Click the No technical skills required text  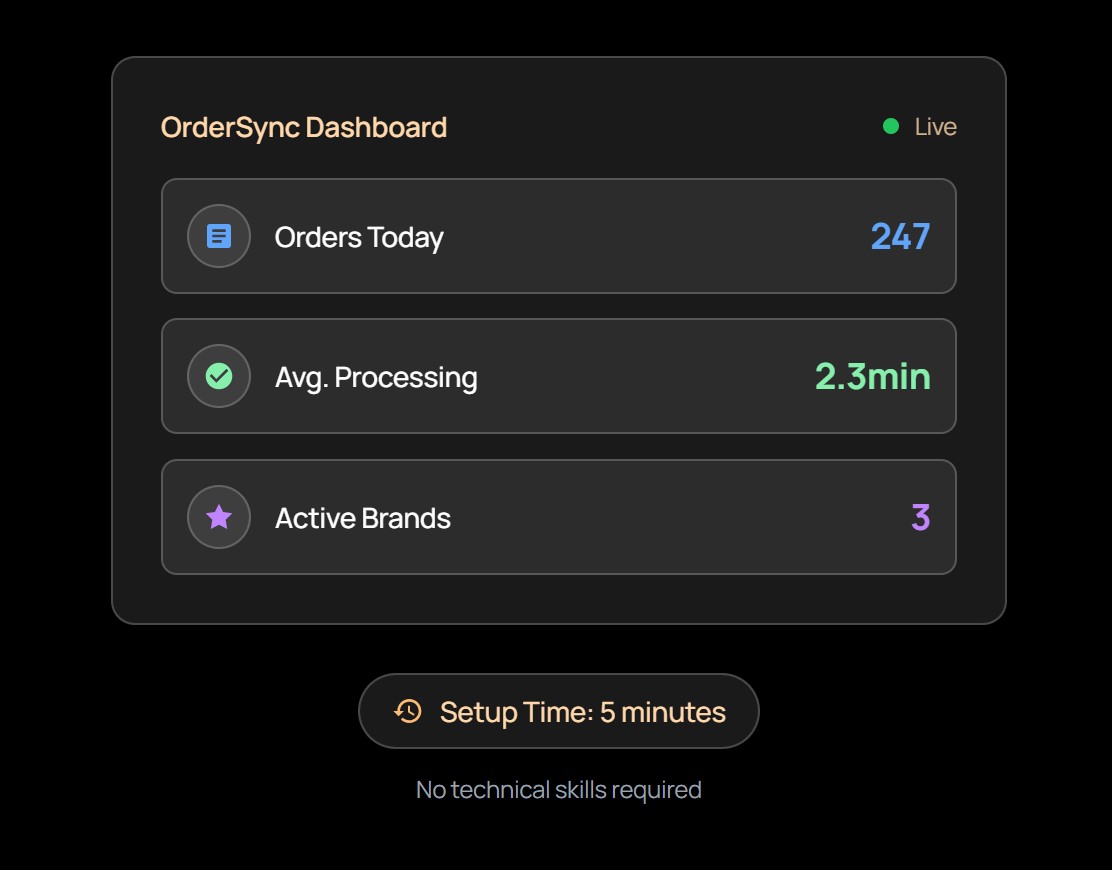tap(558, 790)
